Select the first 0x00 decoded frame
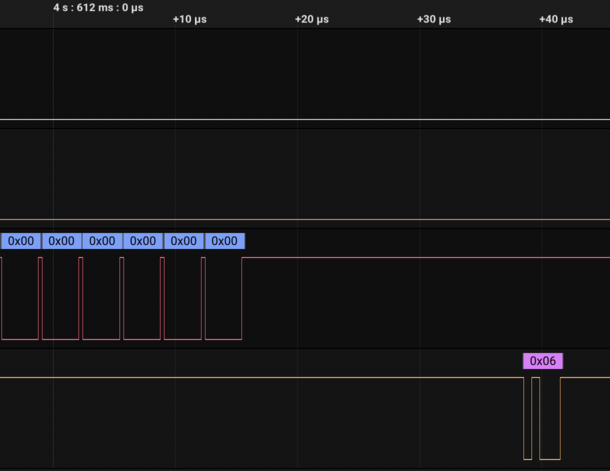Image resolution: width=610 pixels, height=471 pixels. click(21, 241)
